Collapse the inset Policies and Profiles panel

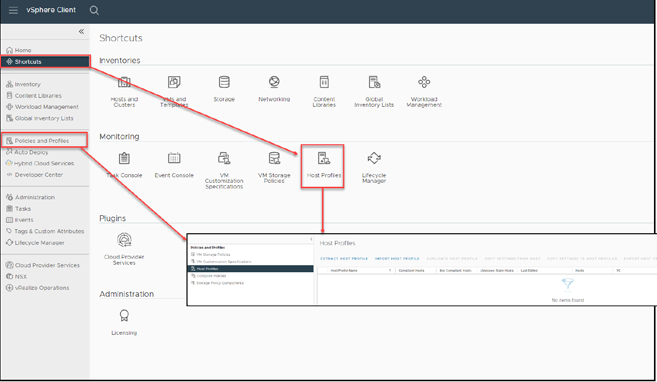311,239
